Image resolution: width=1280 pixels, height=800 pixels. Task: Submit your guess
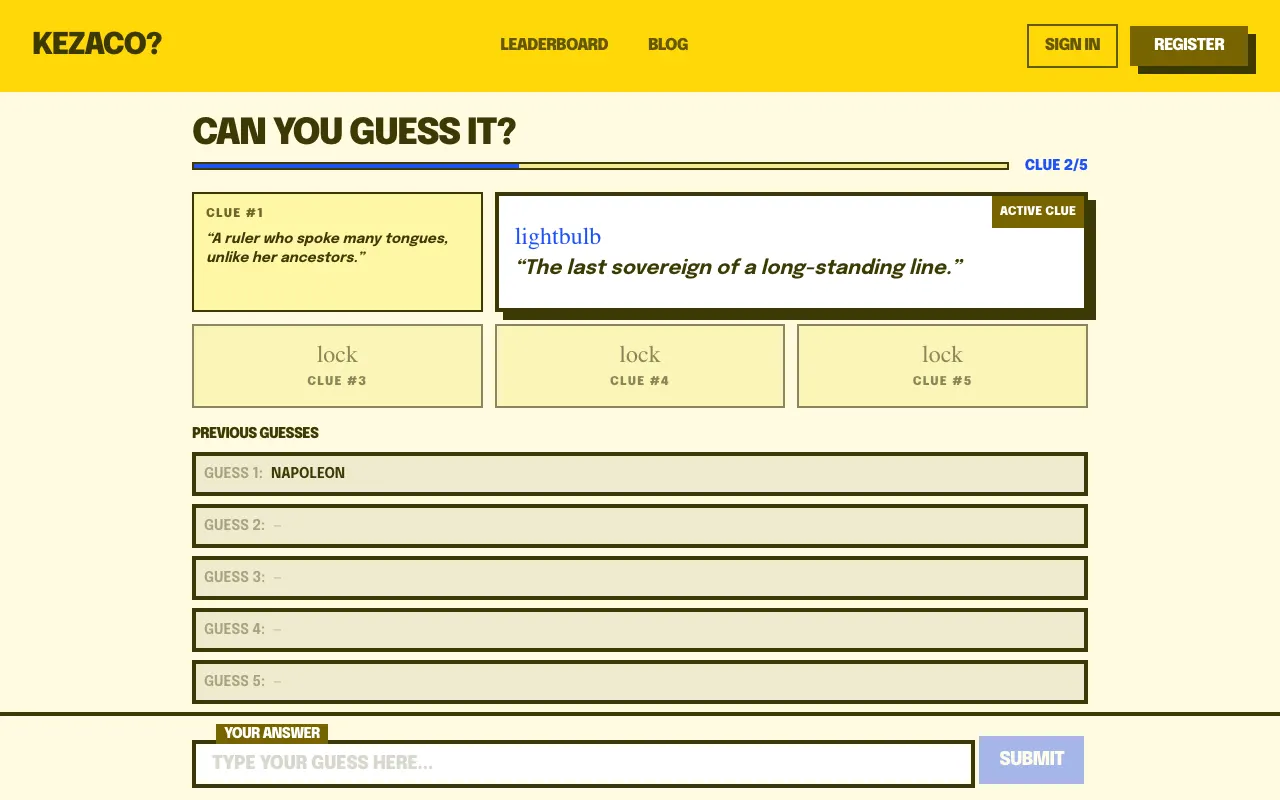point(1031,759)
